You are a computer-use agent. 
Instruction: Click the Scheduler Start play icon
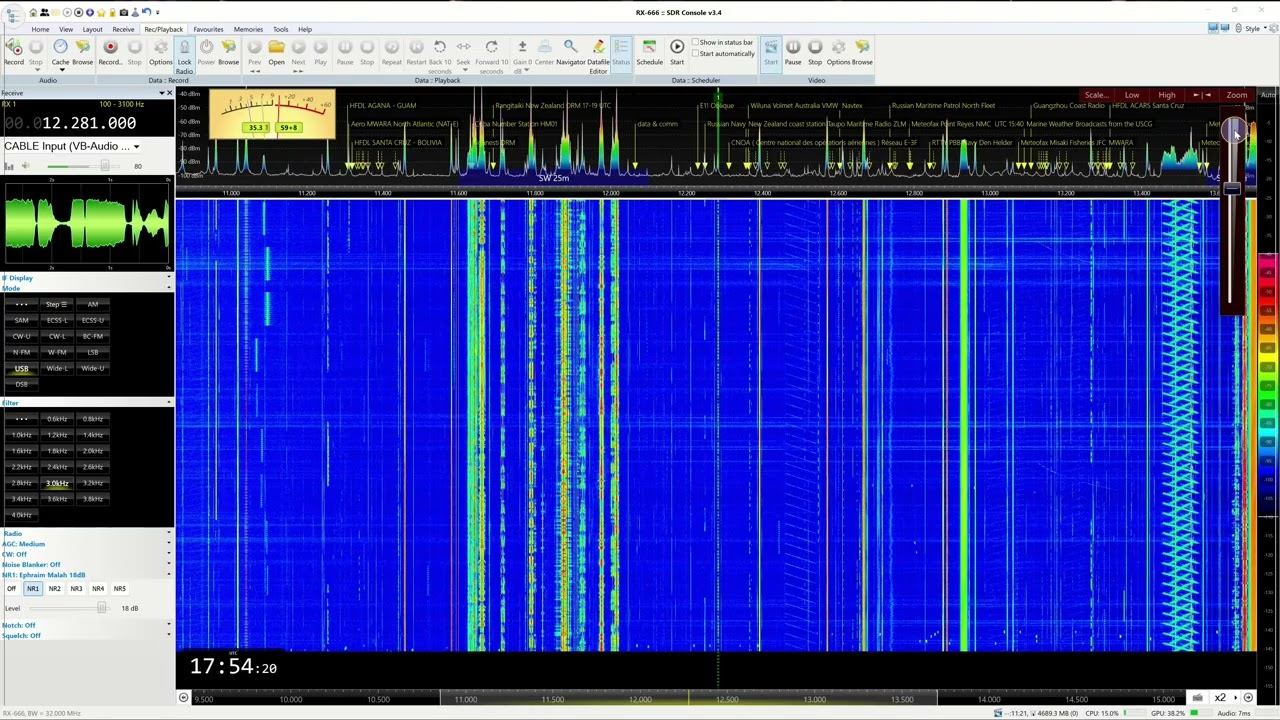pos(677,48)
